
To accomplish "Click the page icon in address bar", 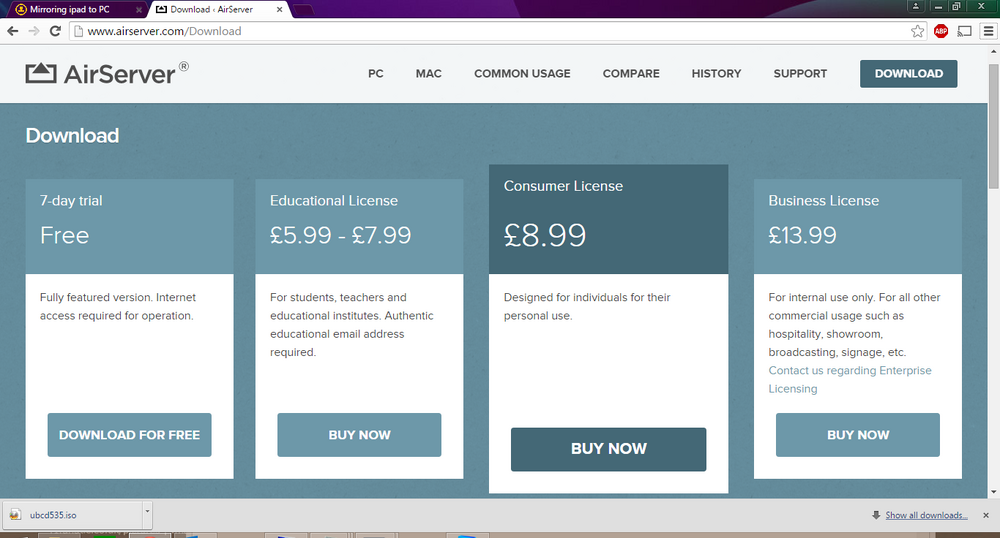I will 78,31.
